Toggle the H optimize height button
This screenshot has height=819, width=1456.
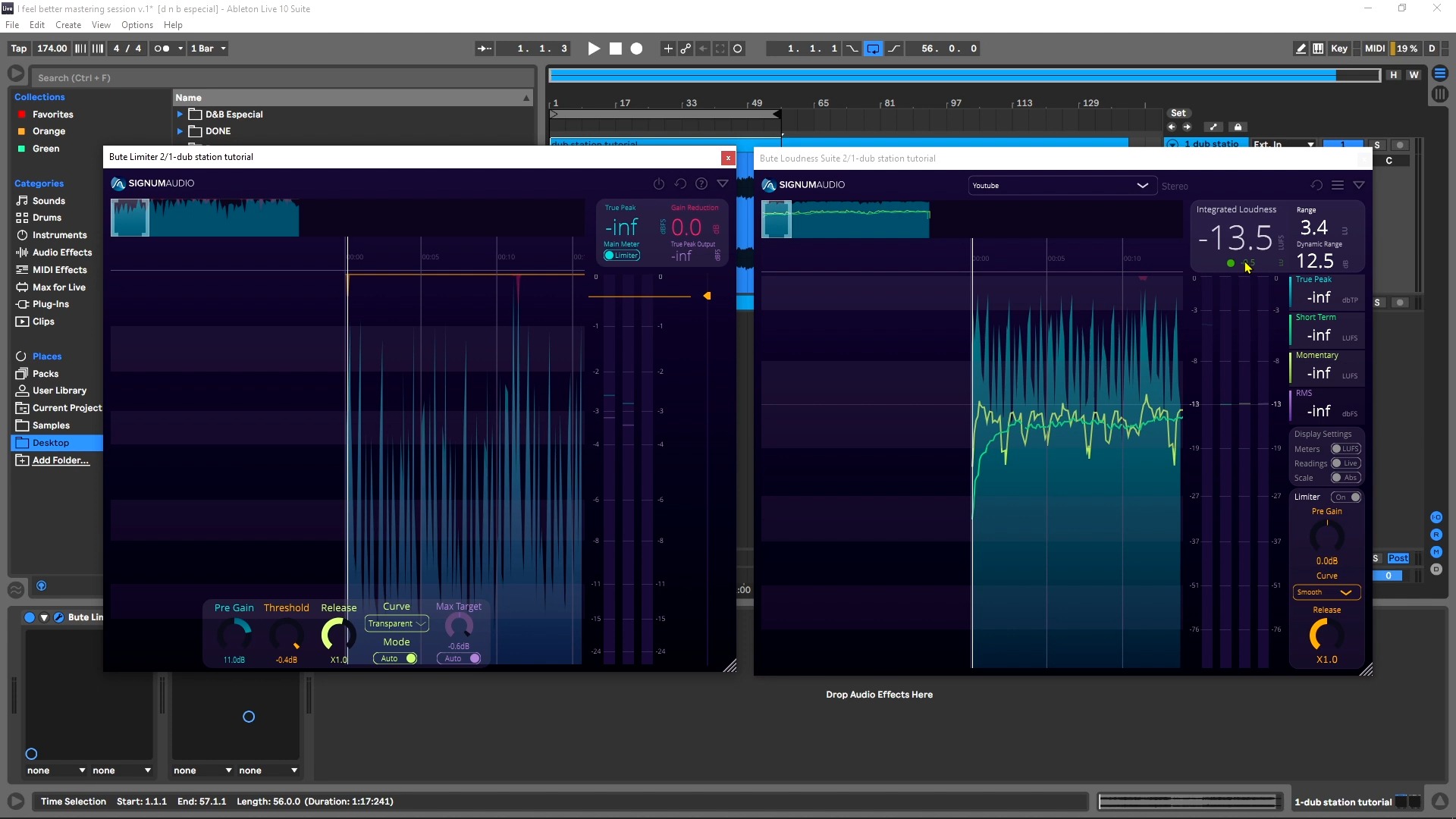(1394, 75)
